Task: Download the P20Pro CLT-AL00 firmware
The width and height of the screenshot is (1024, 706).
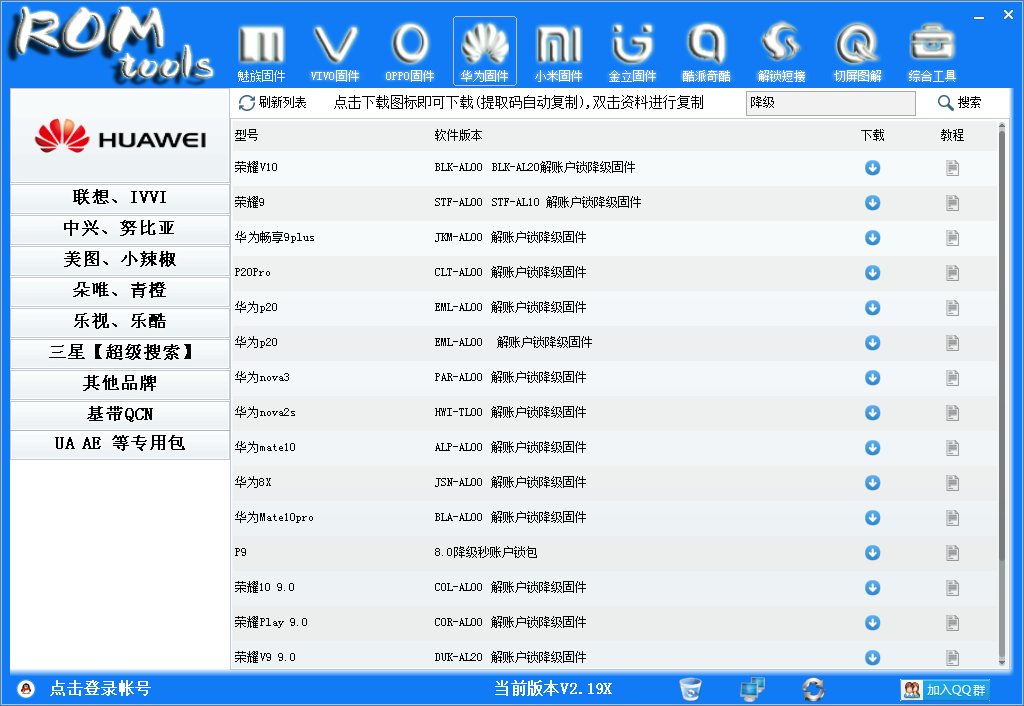Action: [x=872, y=272]
